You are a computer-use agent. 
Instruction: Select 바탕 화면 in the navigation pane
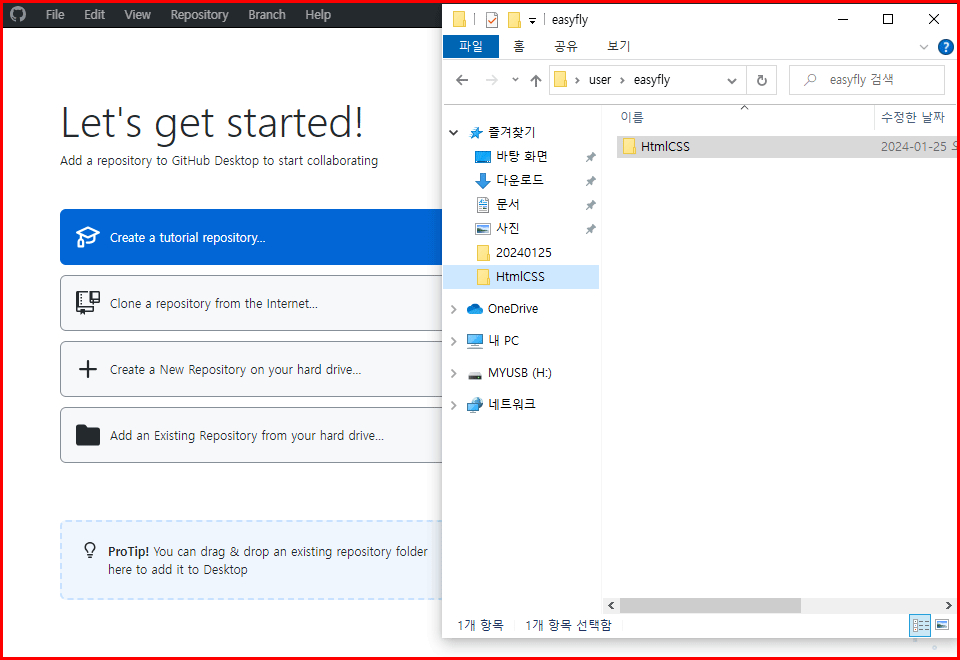coord(522,157)
